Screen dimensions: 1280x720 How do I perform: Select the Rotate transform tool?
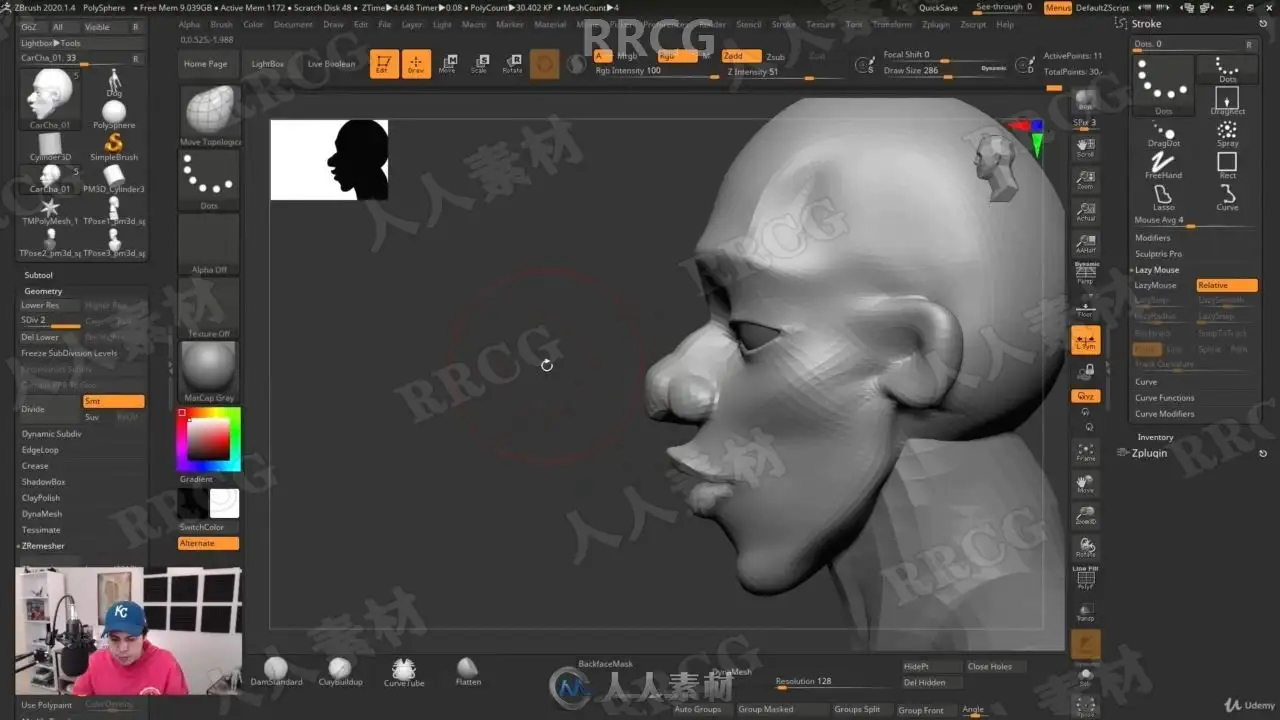(x=512, y=64)
